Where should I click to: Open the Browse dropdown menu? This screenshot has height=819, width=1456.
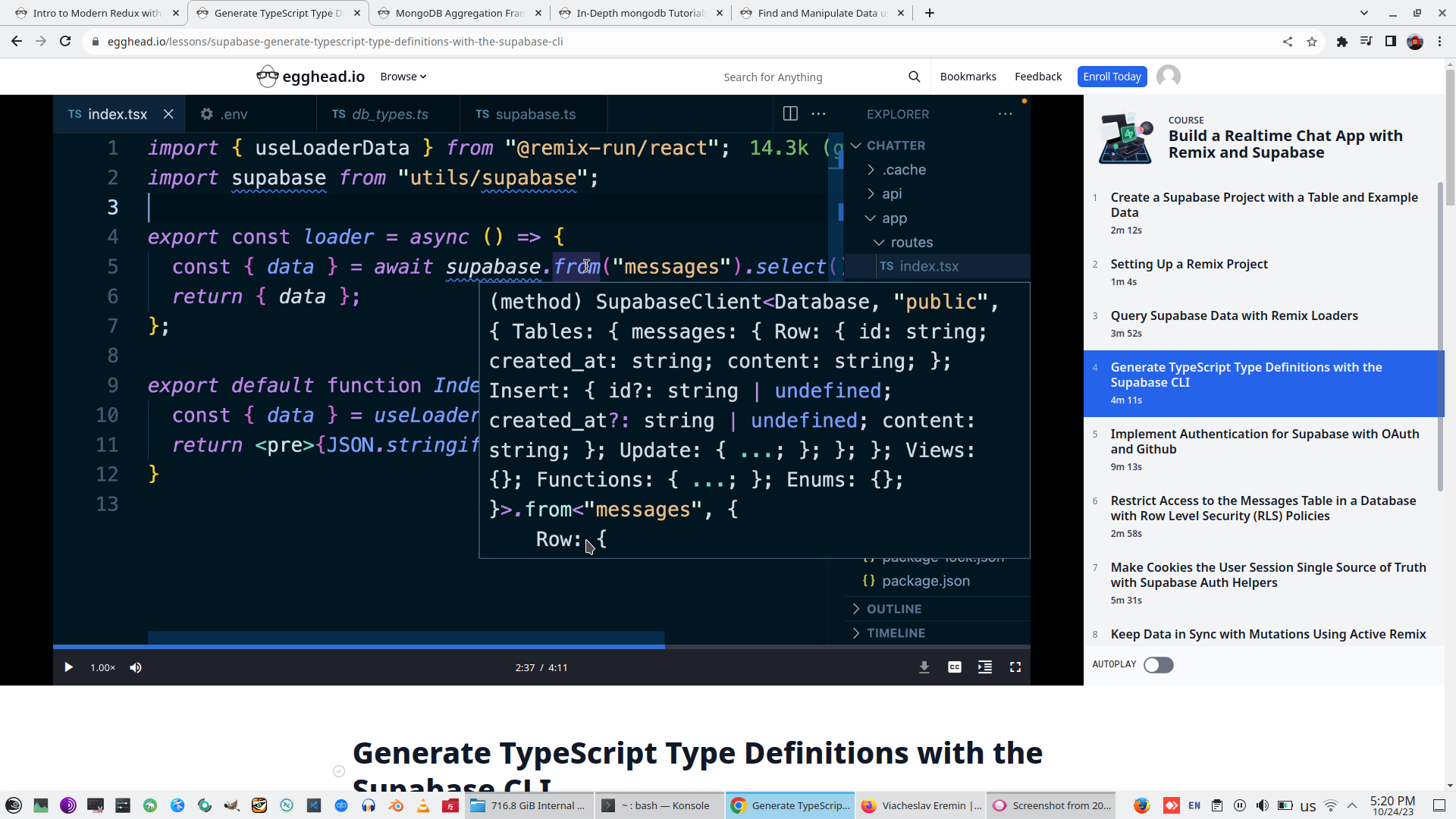pos(403,77)
